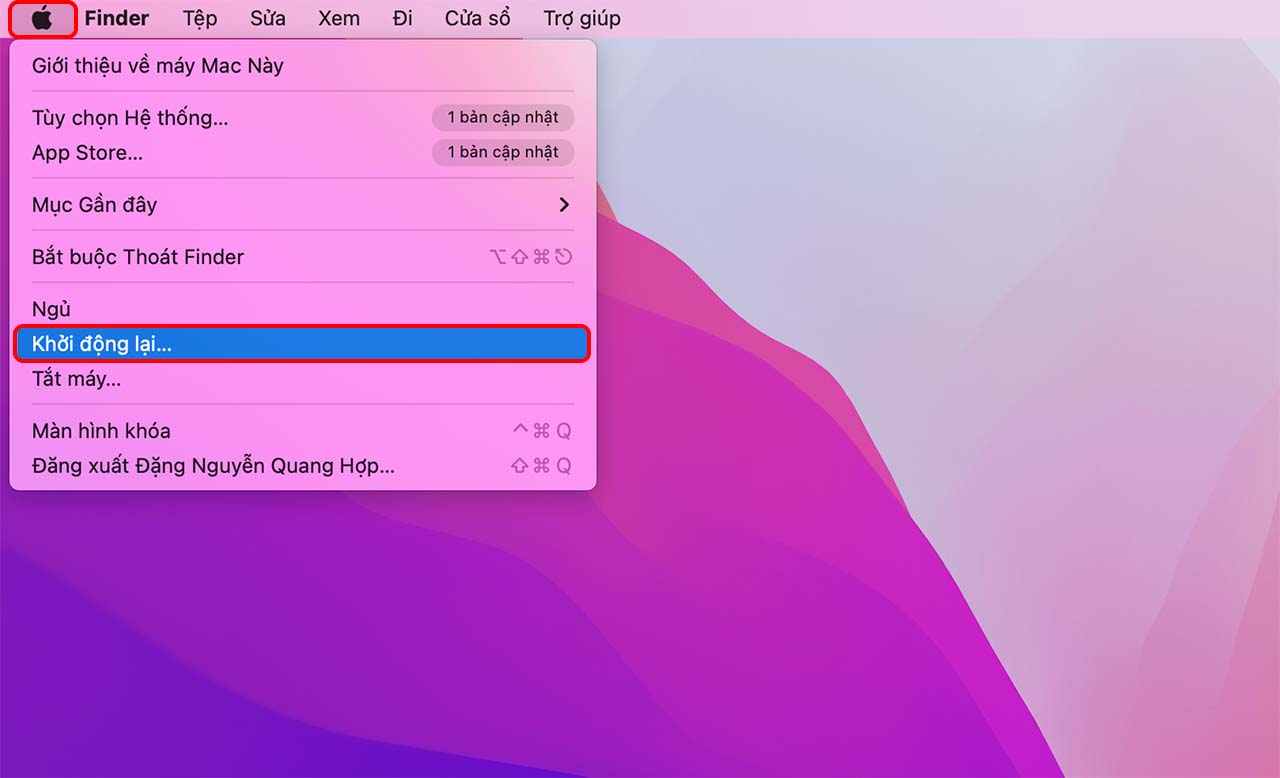Open the Finder menu
Image resolution: width=1280 pixels, height=778 pixels.
[x=117, y=17]
